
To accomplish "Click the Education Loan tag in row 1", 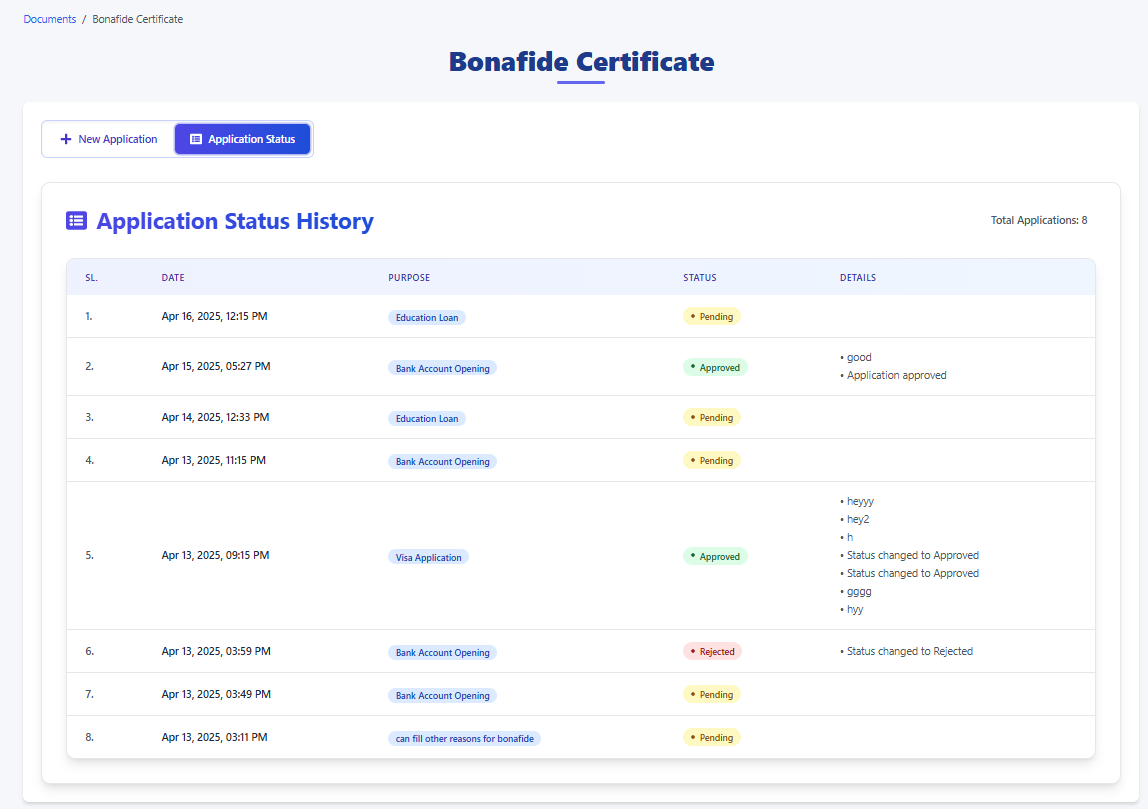I will 427,318.
